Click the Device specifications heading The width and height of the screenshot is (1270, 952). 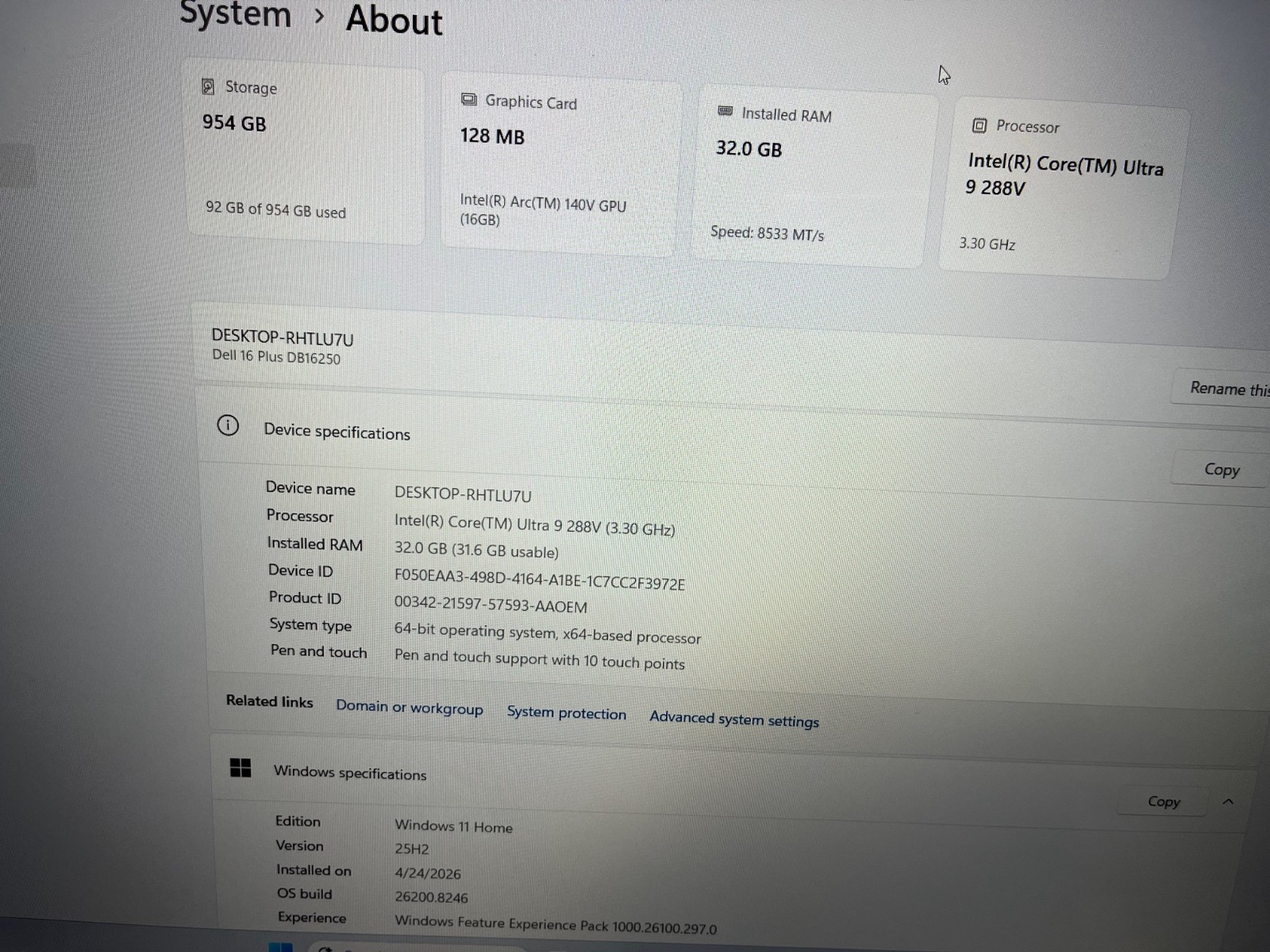337,432
